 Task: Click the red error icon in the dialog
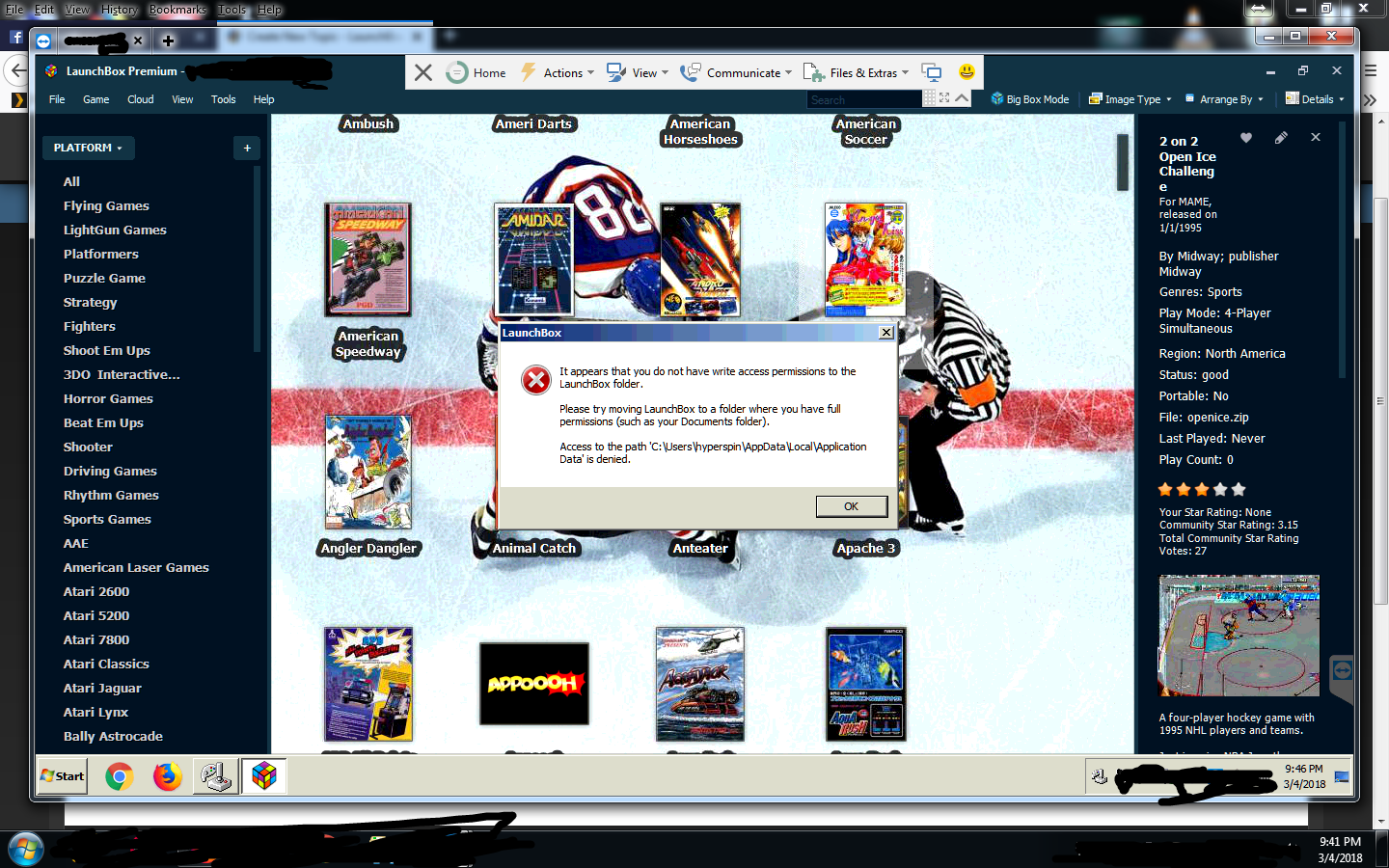(536, 380)
